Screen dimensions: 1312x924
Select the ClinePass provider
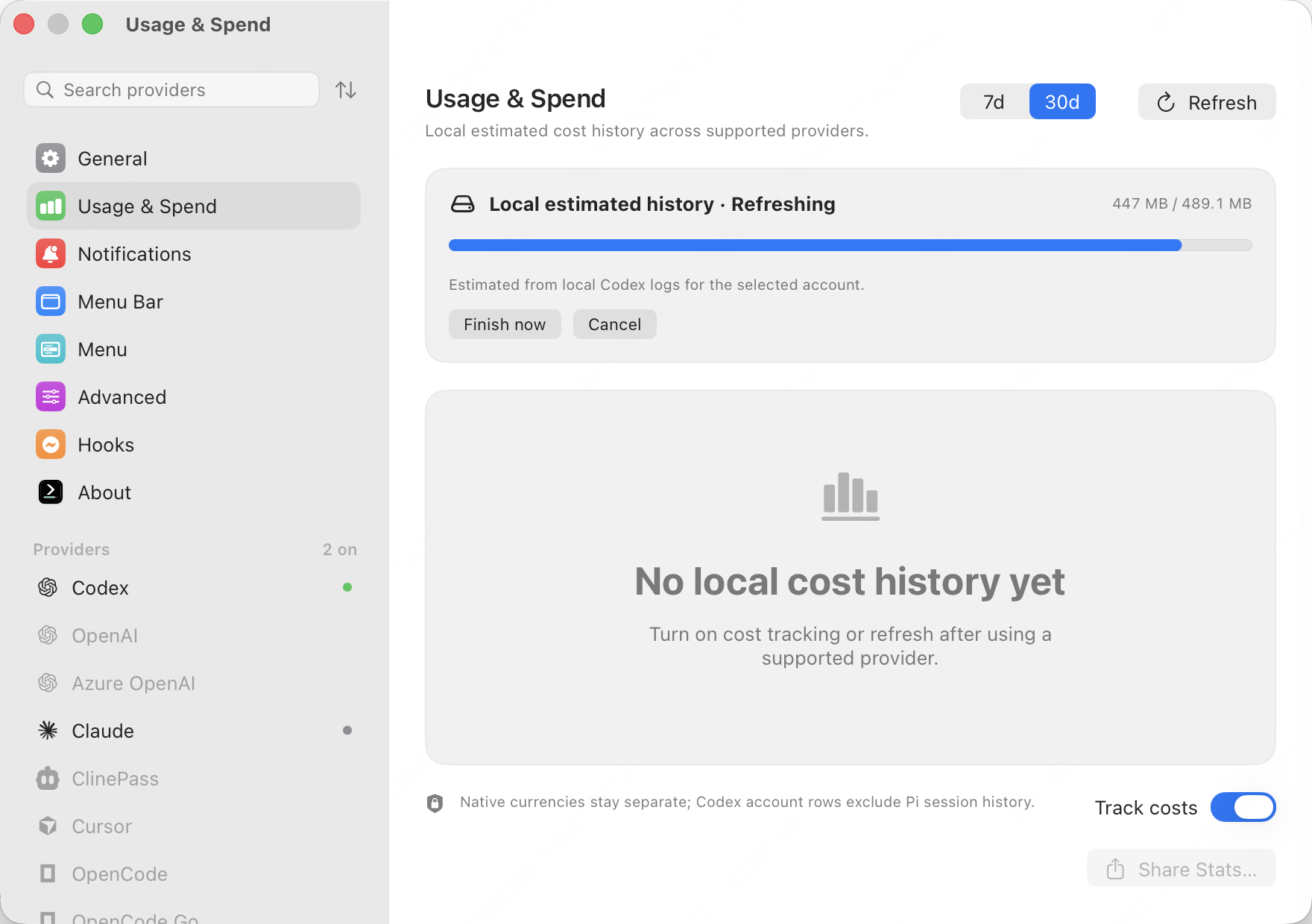[x=194, y=779]
